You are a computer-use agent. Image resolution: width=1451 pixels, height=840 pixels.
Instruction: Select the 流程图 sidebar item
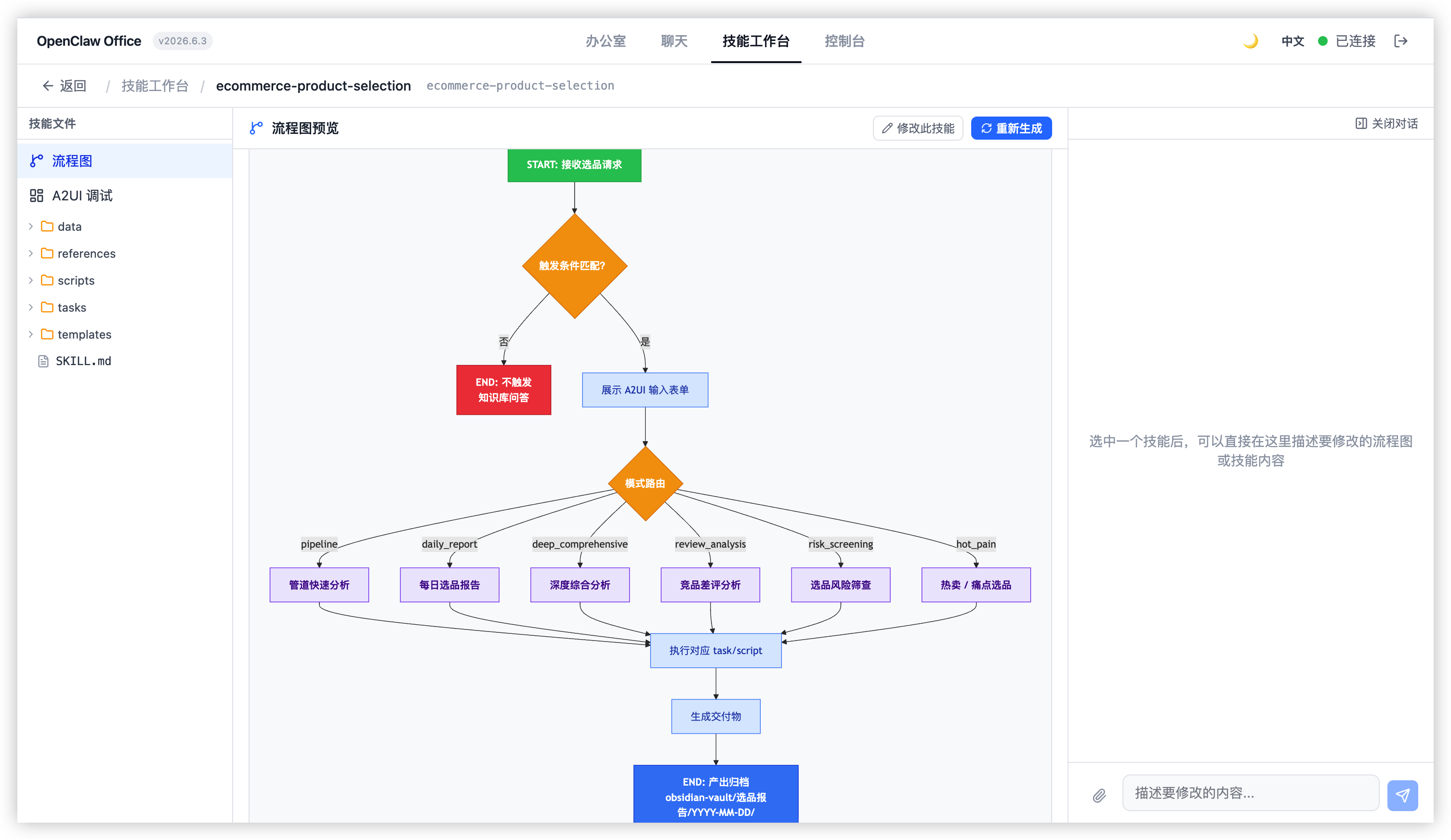pyautogui.click(x=125, y=160)
